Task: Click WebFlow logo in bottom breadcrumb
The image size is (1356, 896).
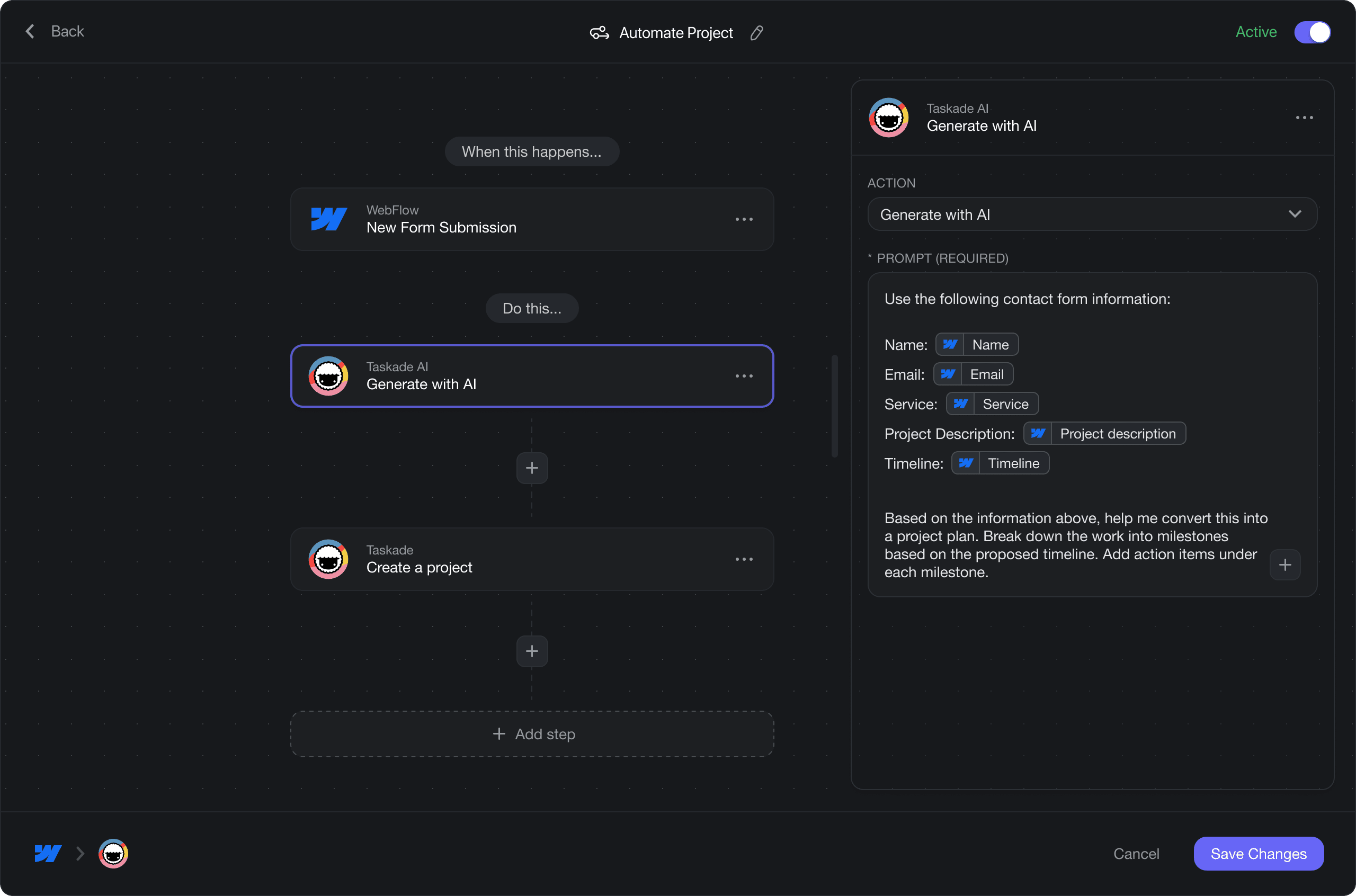Action: 48,854
